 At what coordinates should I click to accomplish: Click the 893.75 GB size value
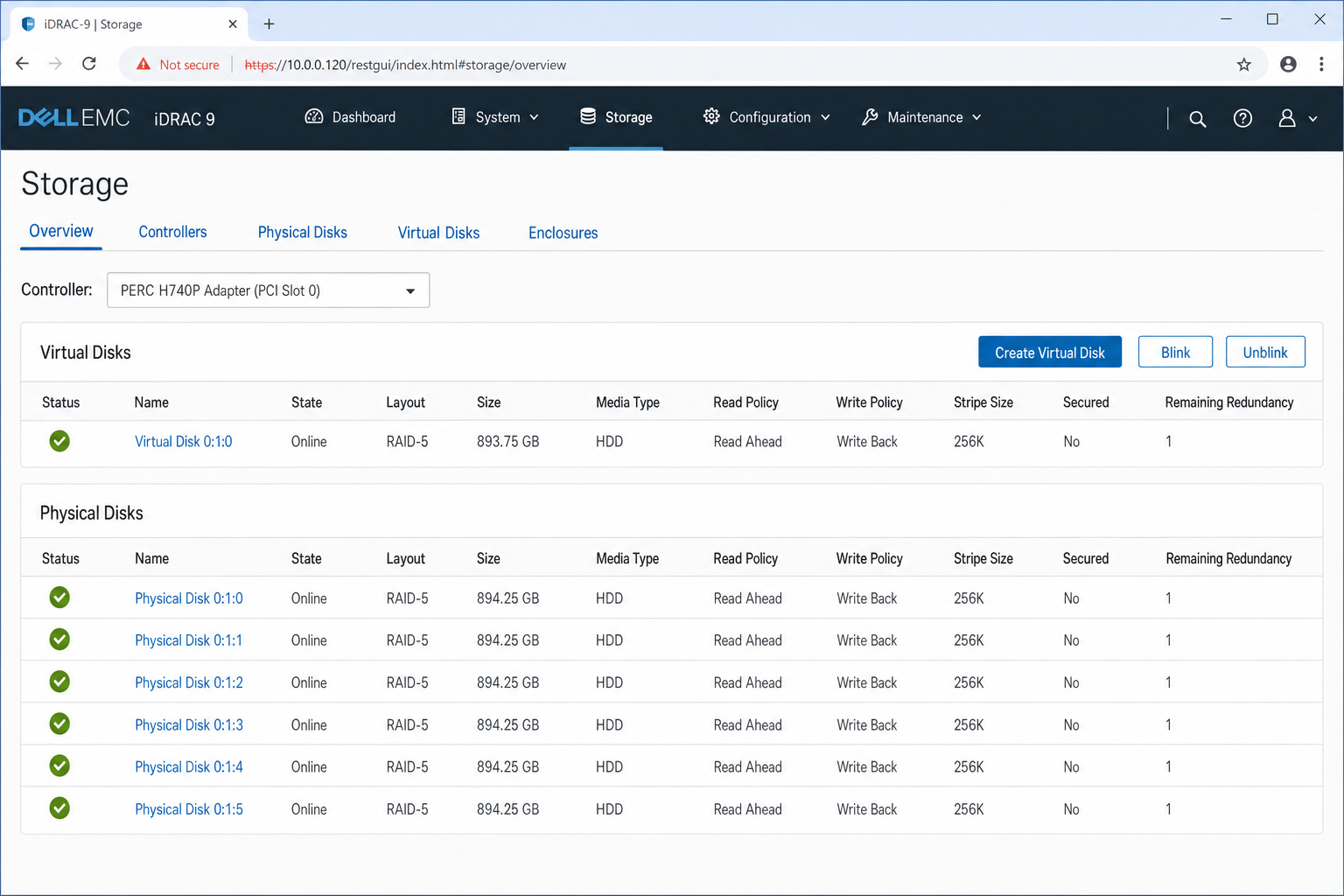coord(507,442)
